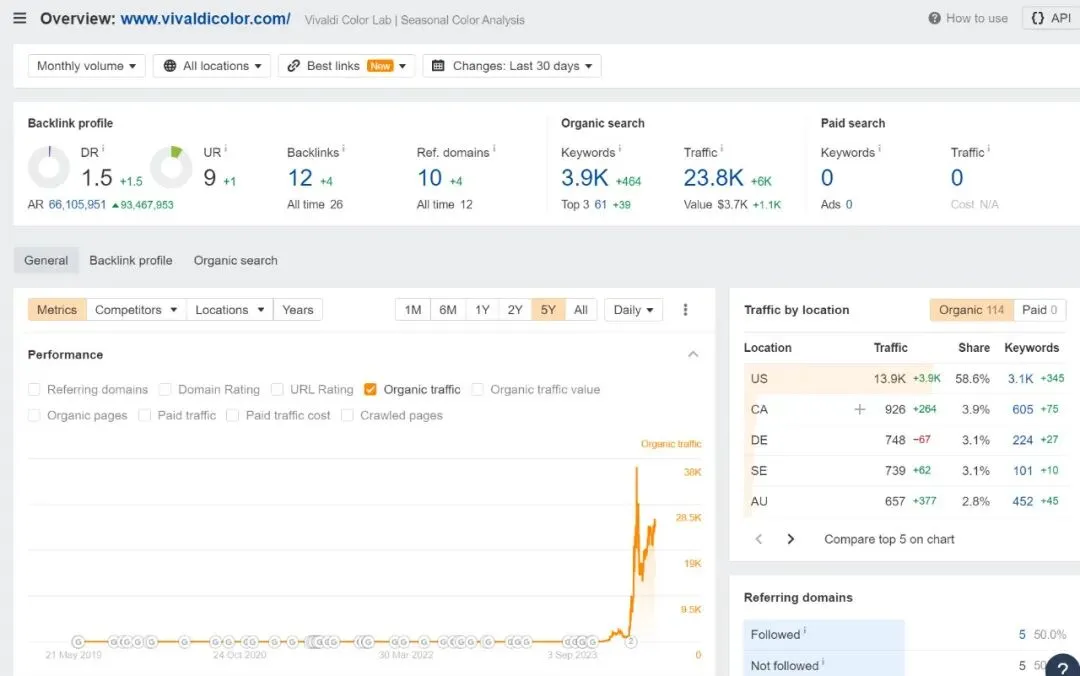
Task: Open the All locations dropdown
Action: pos(212,66)
